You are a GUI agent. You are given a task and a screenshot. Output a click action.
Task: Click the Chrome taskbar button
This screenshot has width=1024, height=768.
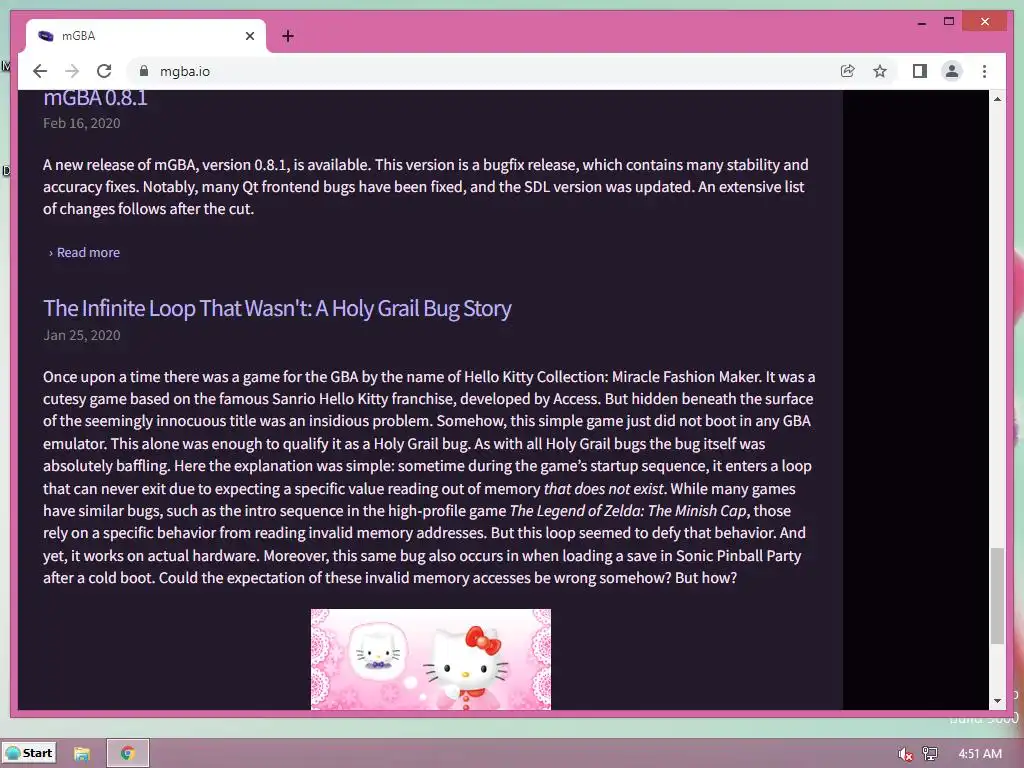pyautogui.click(x=127, y=753)
